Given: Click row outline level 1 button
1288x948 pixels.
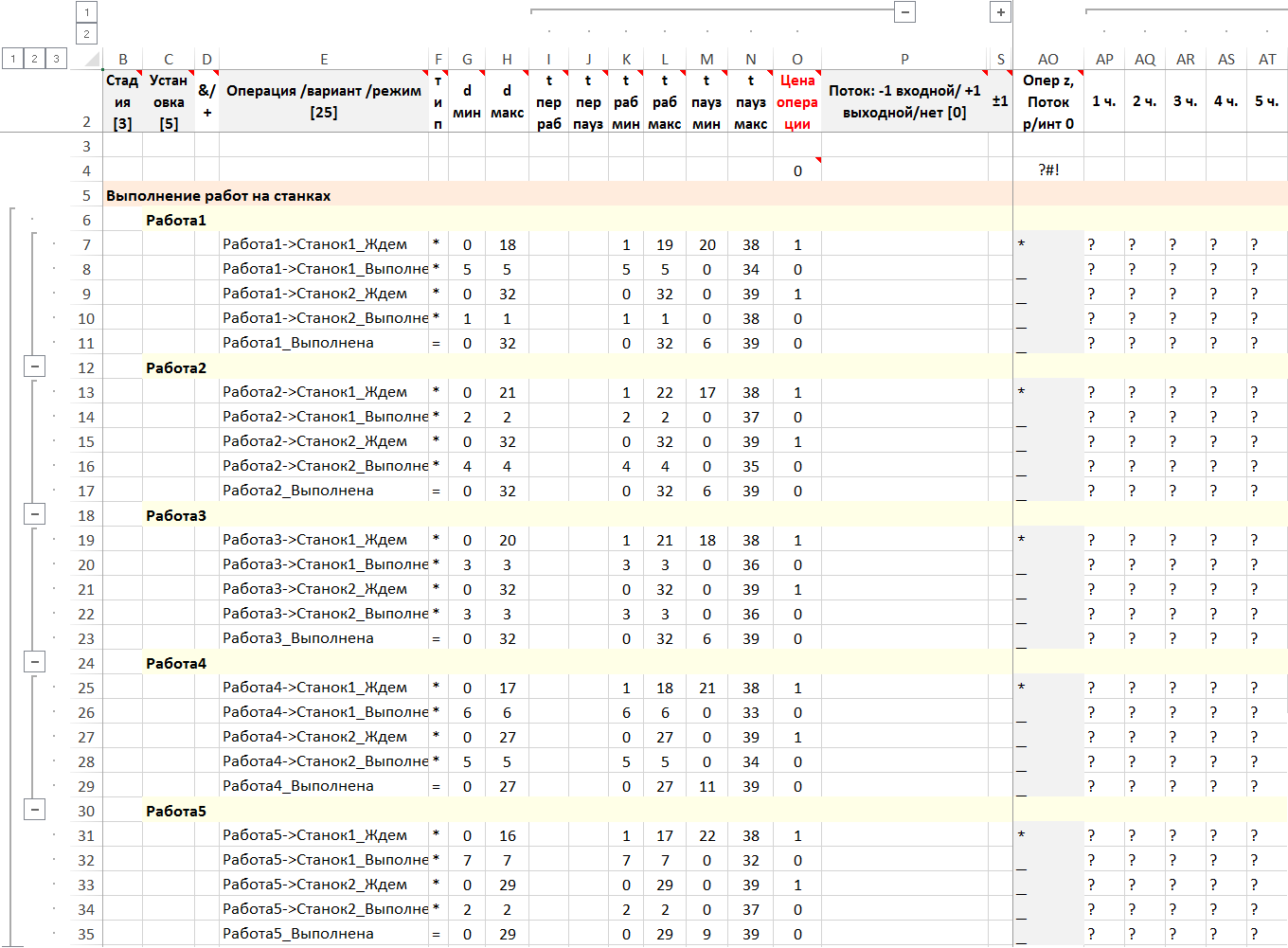Looking at the screenshot, I should (x=12, y=59).
